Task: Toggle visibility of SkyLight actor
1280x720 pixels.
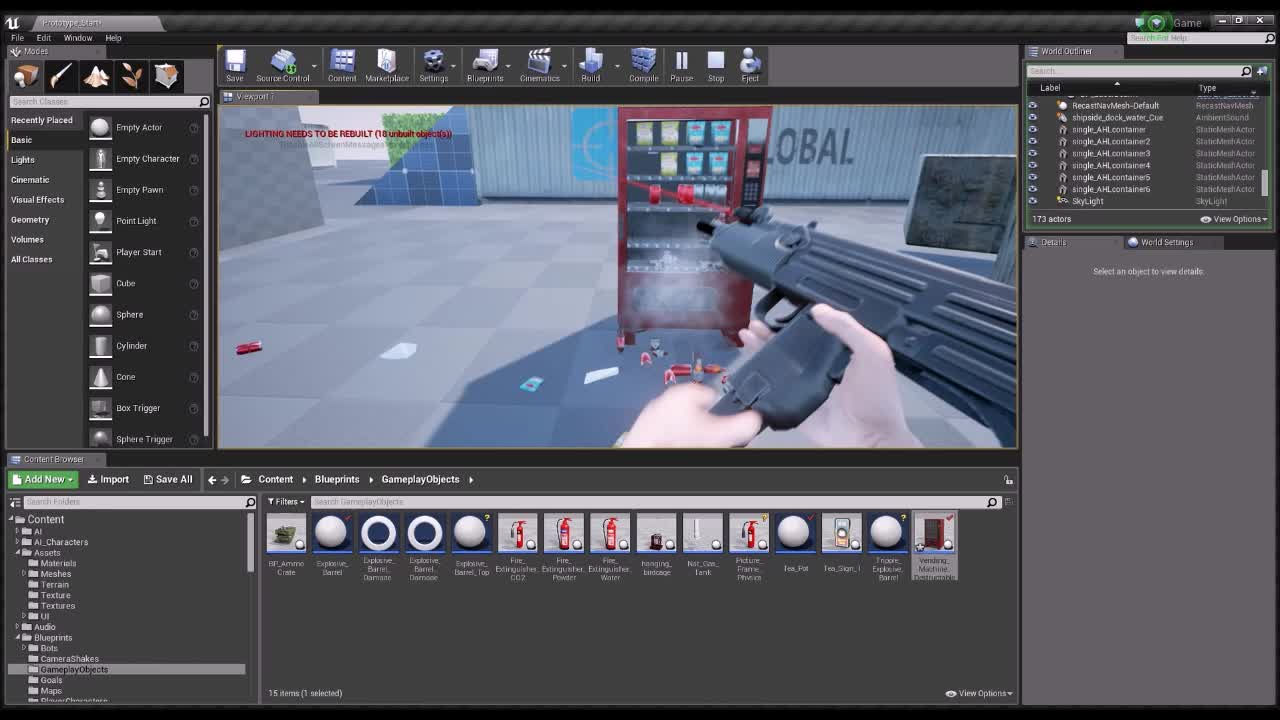Action: [1034, 201]
